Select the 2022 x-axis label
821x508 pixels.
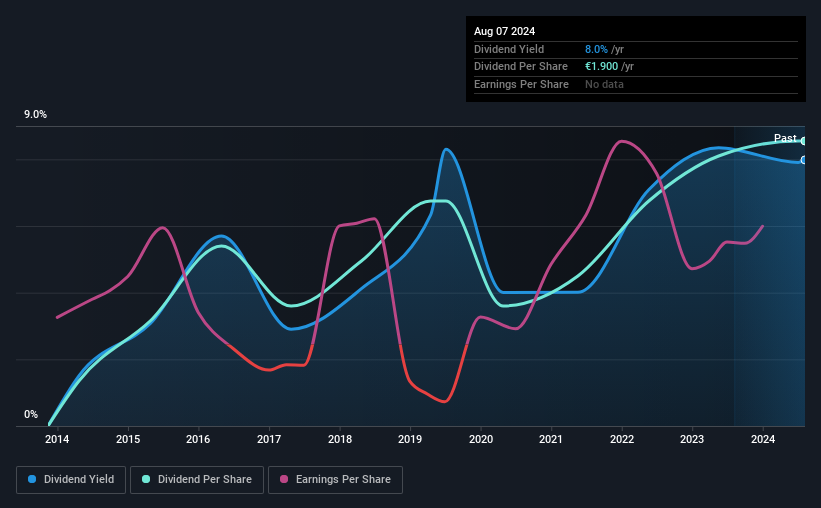[x=622, y=439]
